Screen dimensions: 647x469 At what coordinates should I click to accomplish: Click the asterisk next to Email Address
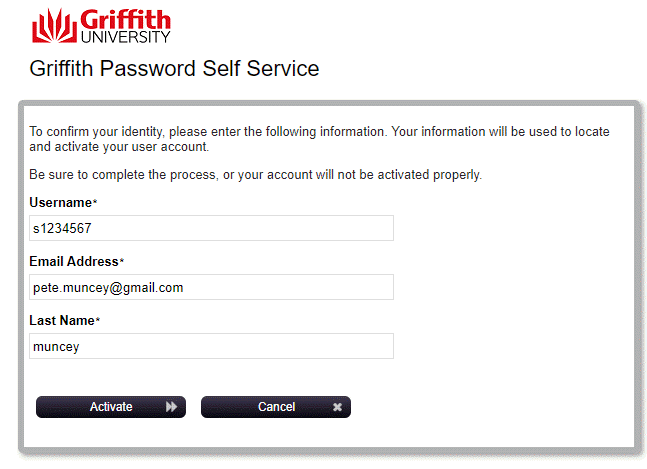click(x=122, y=263)
